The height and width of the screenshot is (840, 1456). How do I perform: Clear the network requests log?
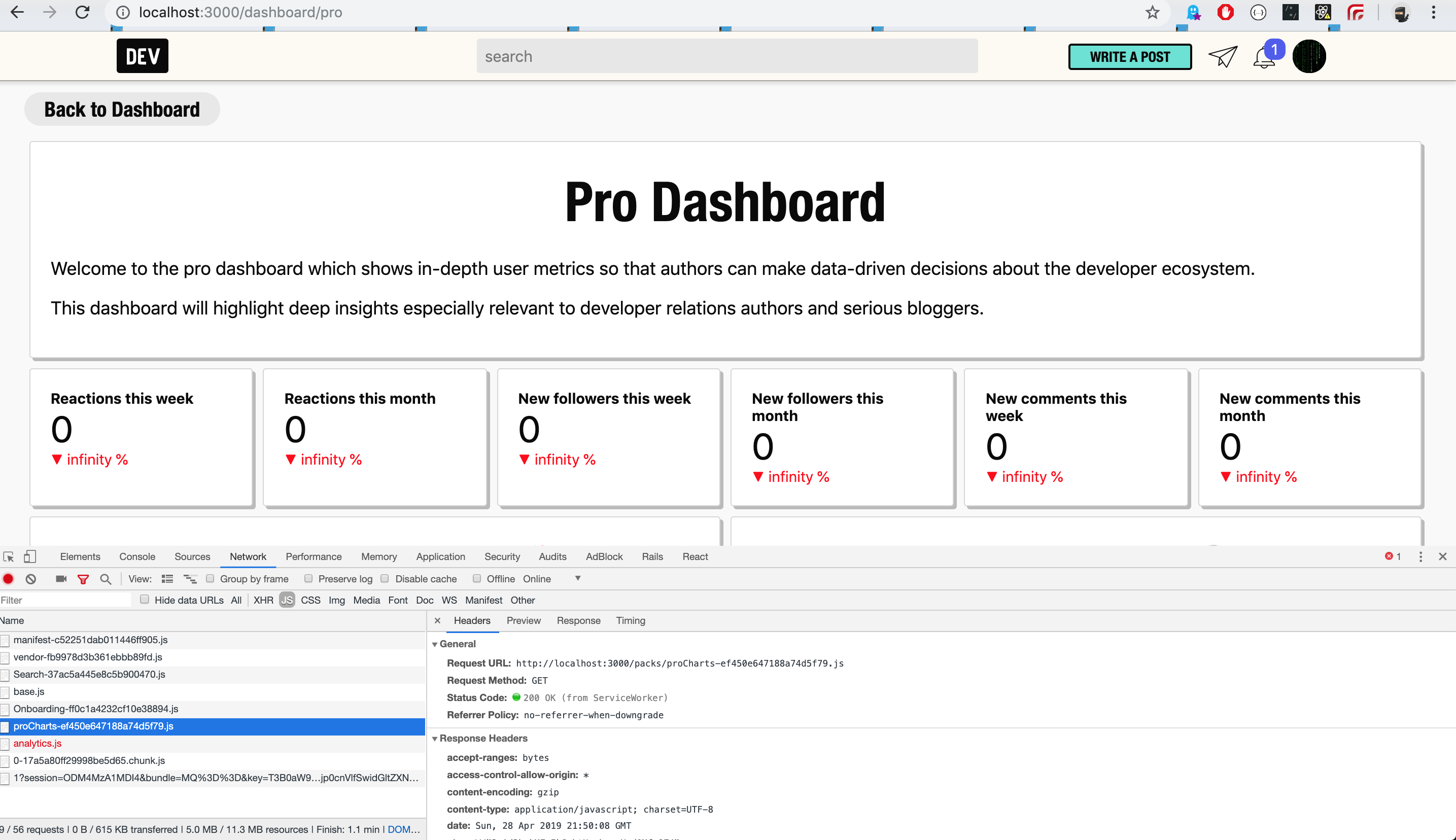[x=30, y=579]
